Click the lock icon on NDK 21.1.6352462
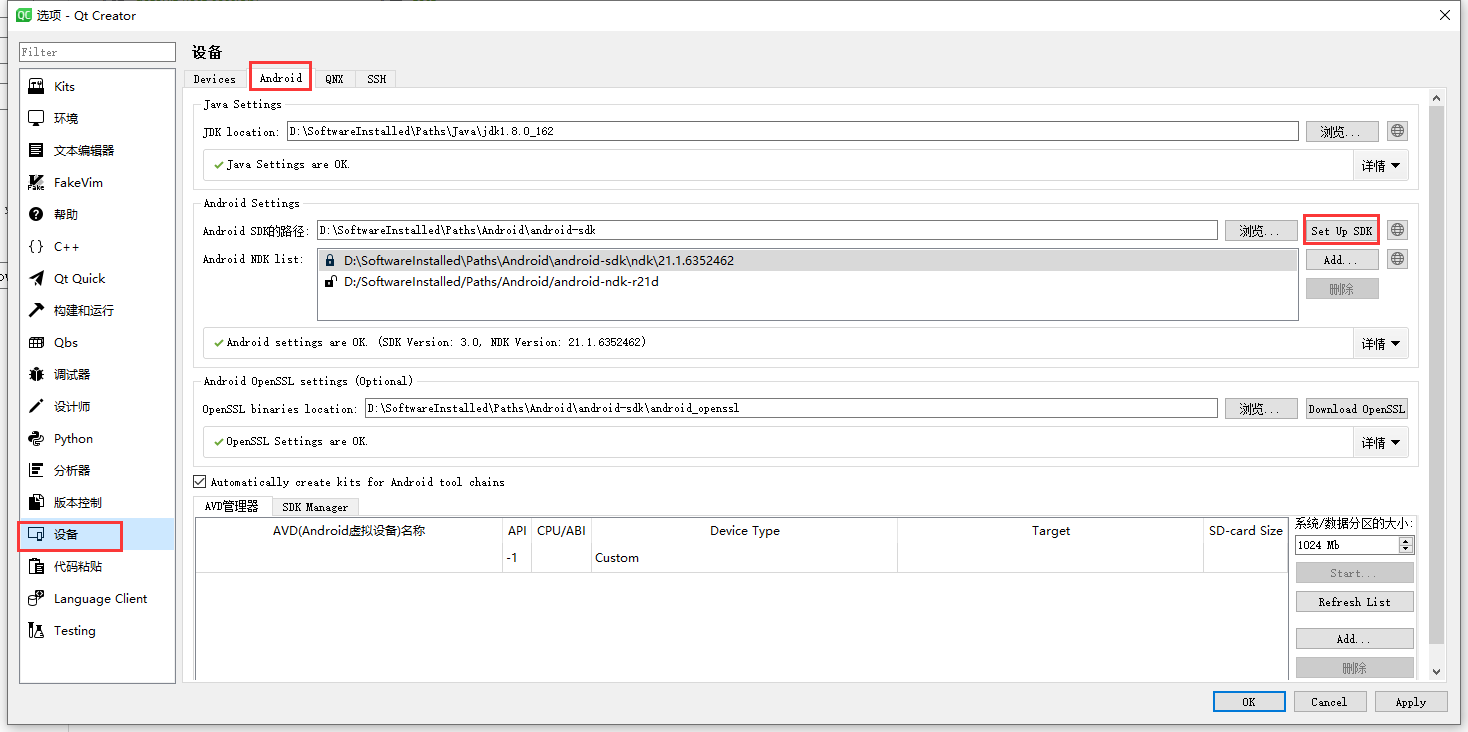The width and height of the screenshot is (1468, 732). 330,260
